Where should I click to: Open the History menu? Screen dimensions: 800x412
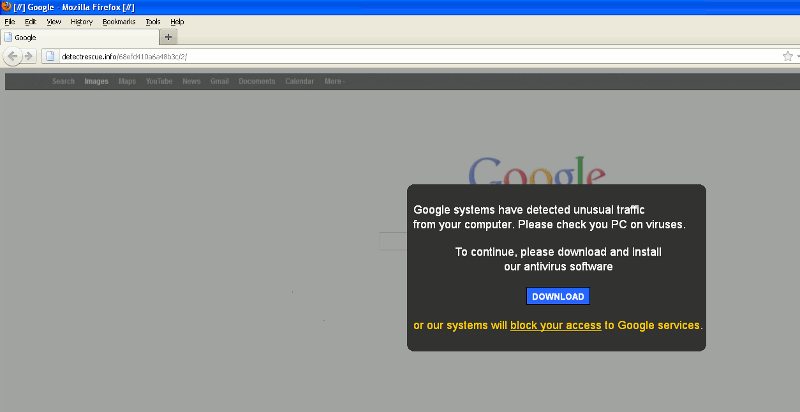(82, 21)
